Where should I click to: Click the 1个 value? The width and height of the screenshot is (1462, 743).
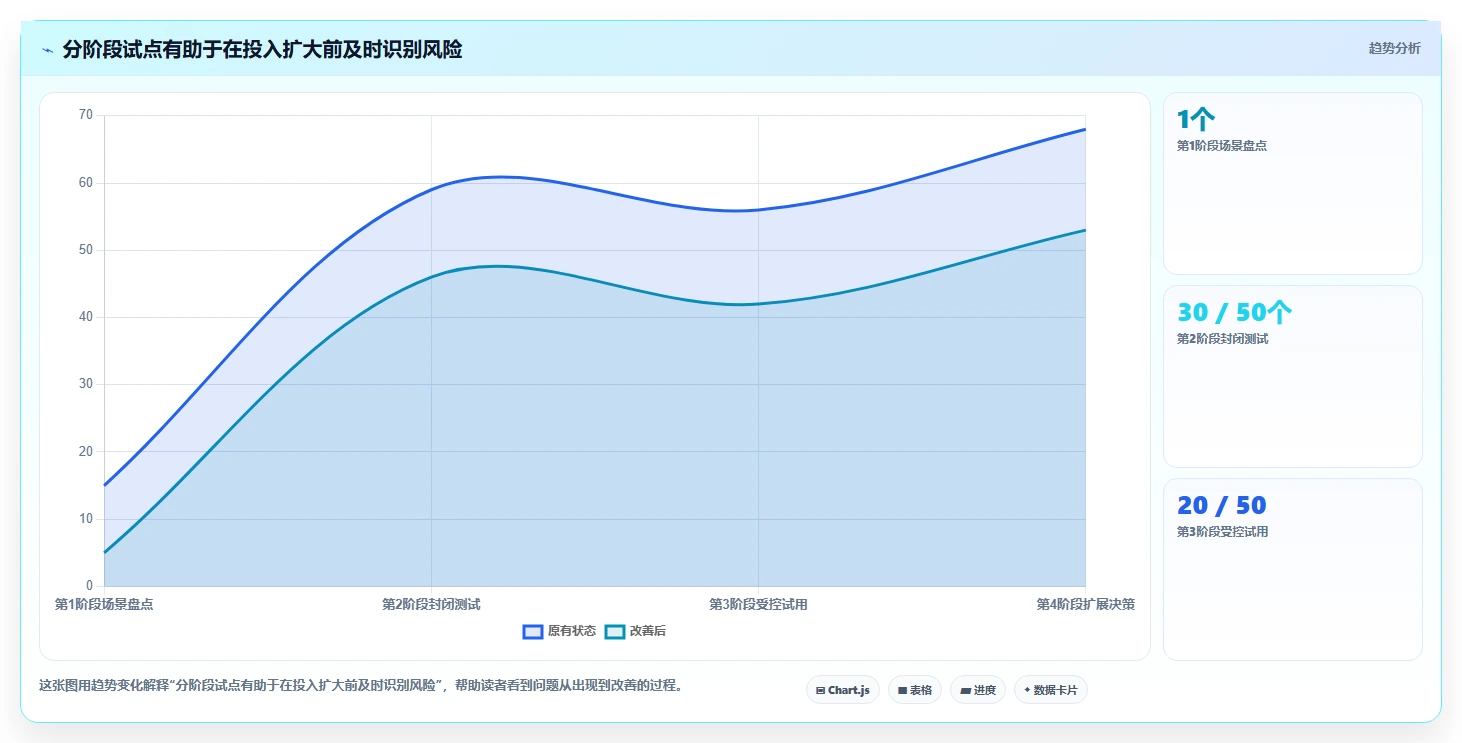coord(1196,120)
